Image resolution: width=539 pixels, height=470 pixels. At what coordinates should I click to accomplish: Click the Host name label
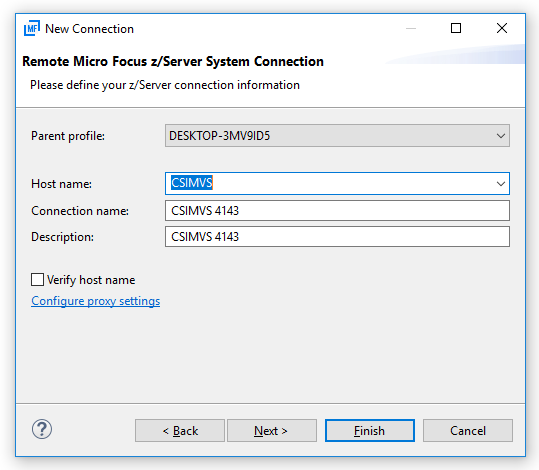62,184
